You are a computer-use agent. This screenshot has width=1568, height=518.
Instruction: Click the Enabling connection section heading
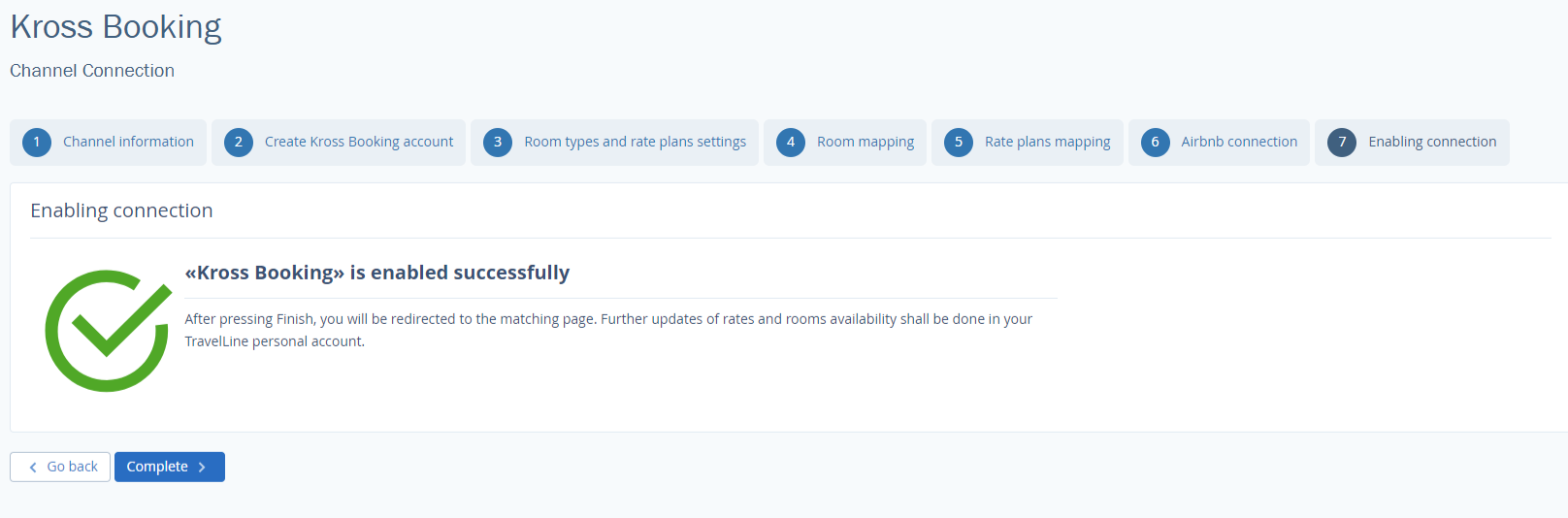[121, 210]
